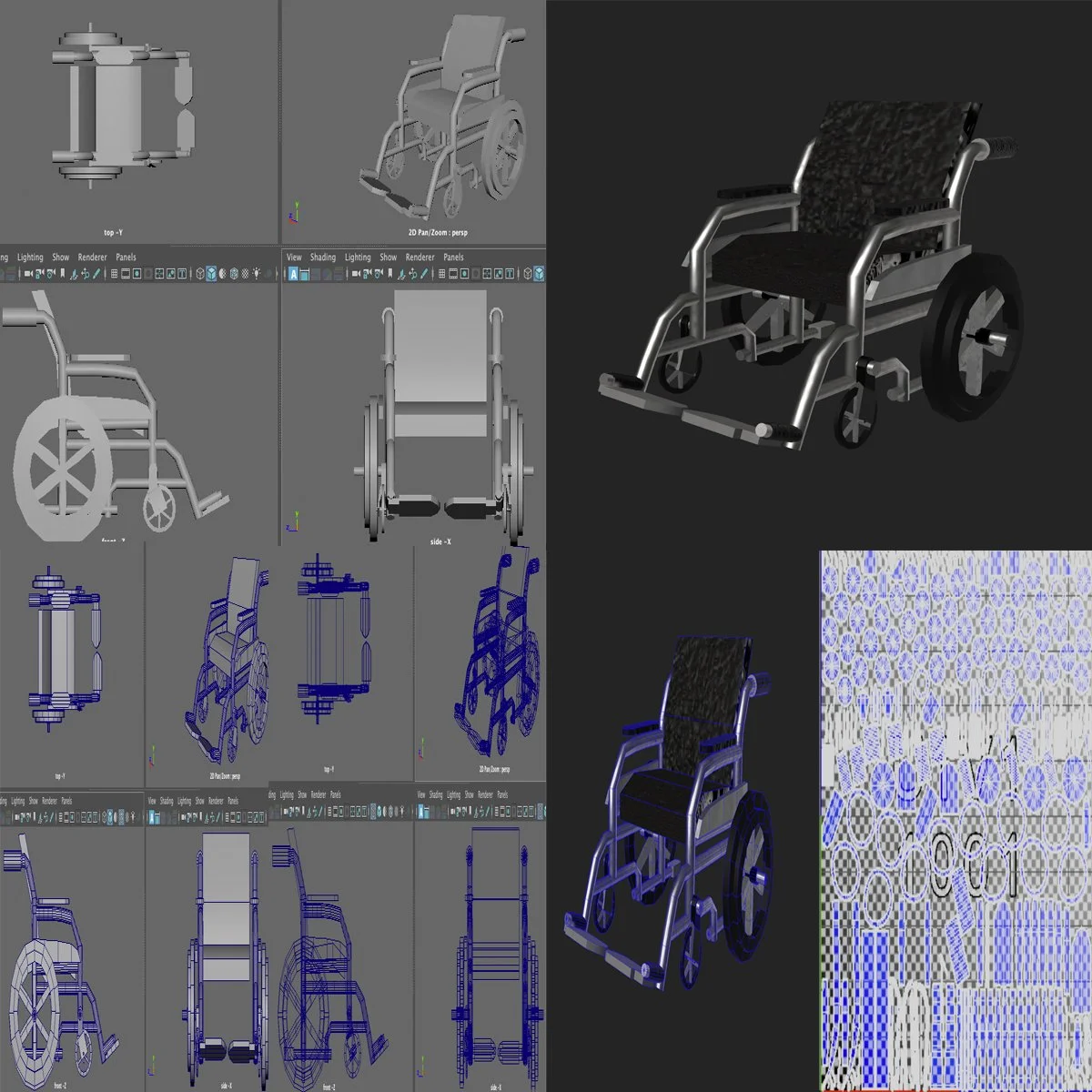Click the Field Chart icon in the shaded side -X panel
1092x1092 pixels.
click(487, 274)
